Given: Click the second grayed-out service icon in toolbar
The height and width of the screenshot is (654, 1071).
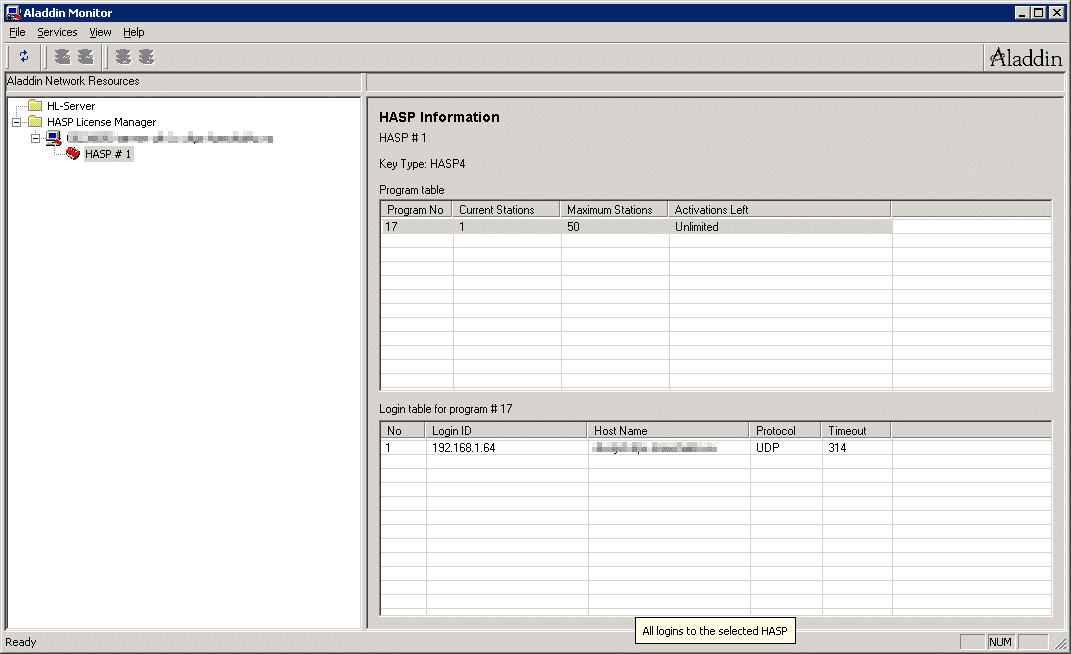Looking at the screenshot, I should [x=86, y=57].
